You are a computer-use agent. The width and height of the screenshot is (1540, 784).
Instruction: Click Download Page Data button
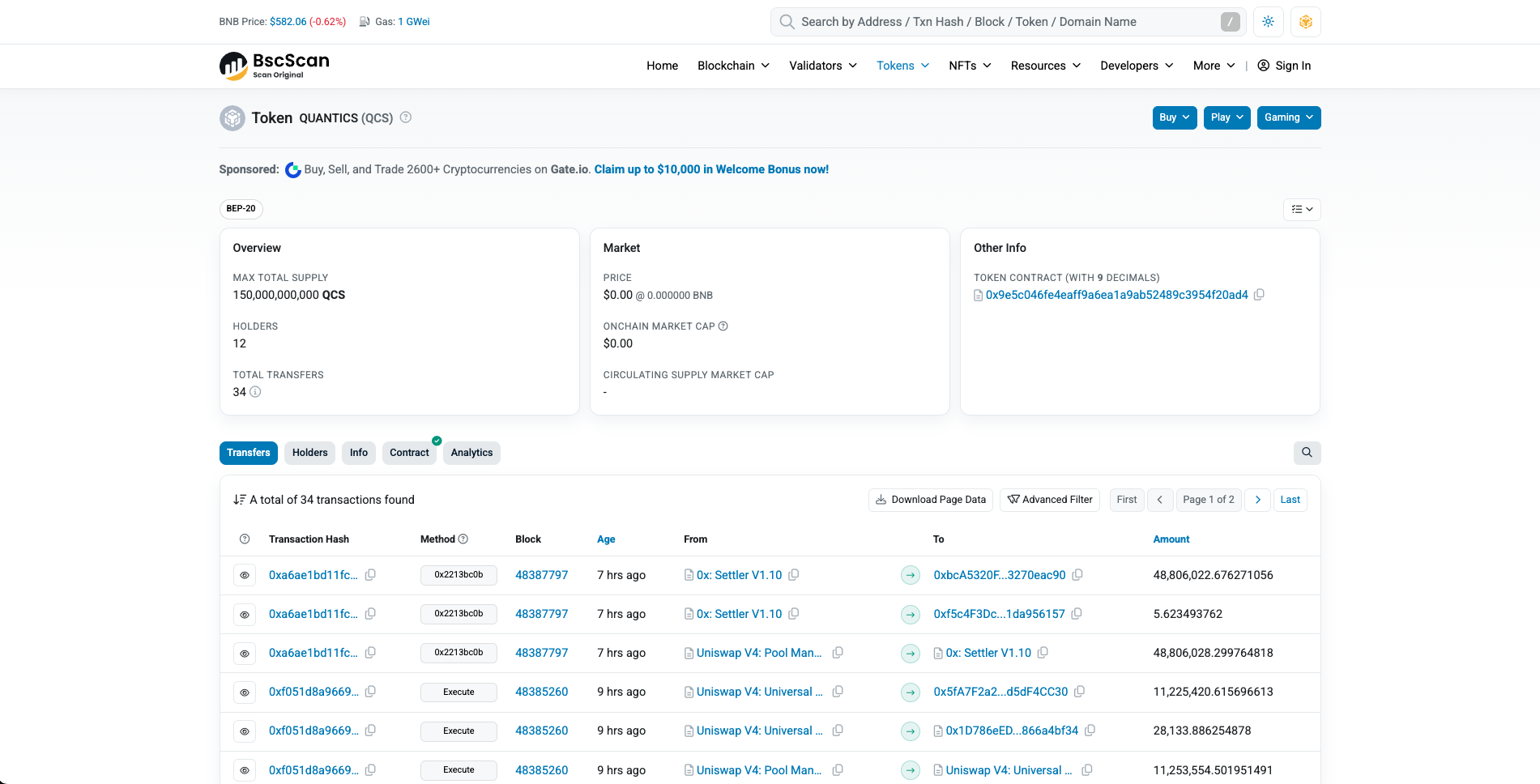click(x=931, y=500)
